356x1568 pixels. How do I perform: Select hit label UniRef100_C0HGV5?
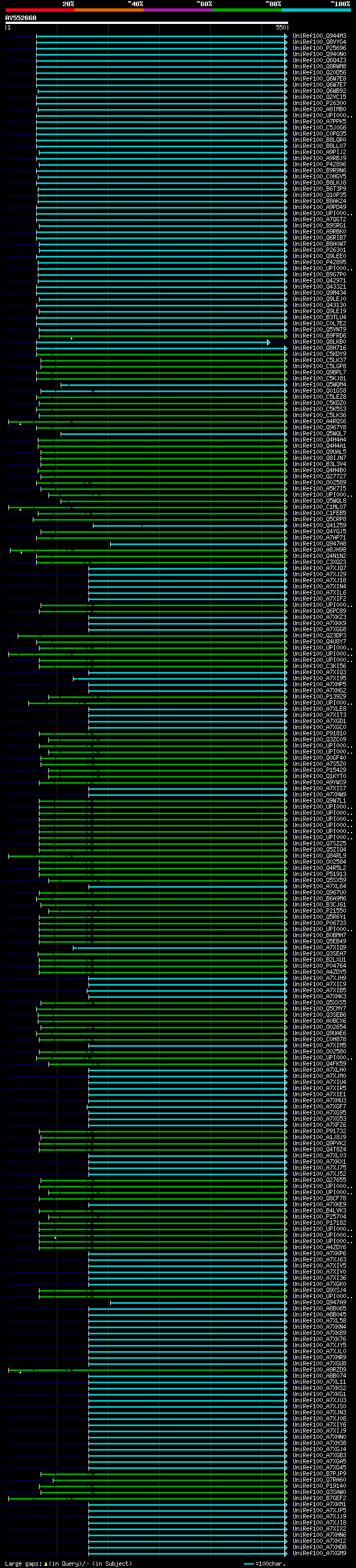(319, 176)
